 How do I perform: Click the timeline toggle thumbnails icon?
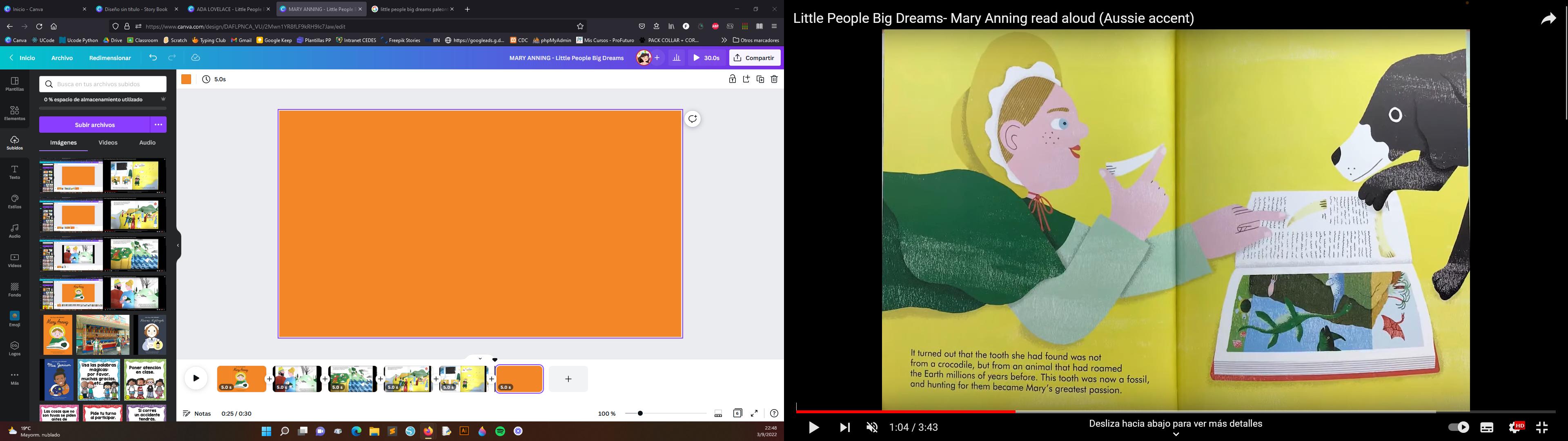[718, 414]
